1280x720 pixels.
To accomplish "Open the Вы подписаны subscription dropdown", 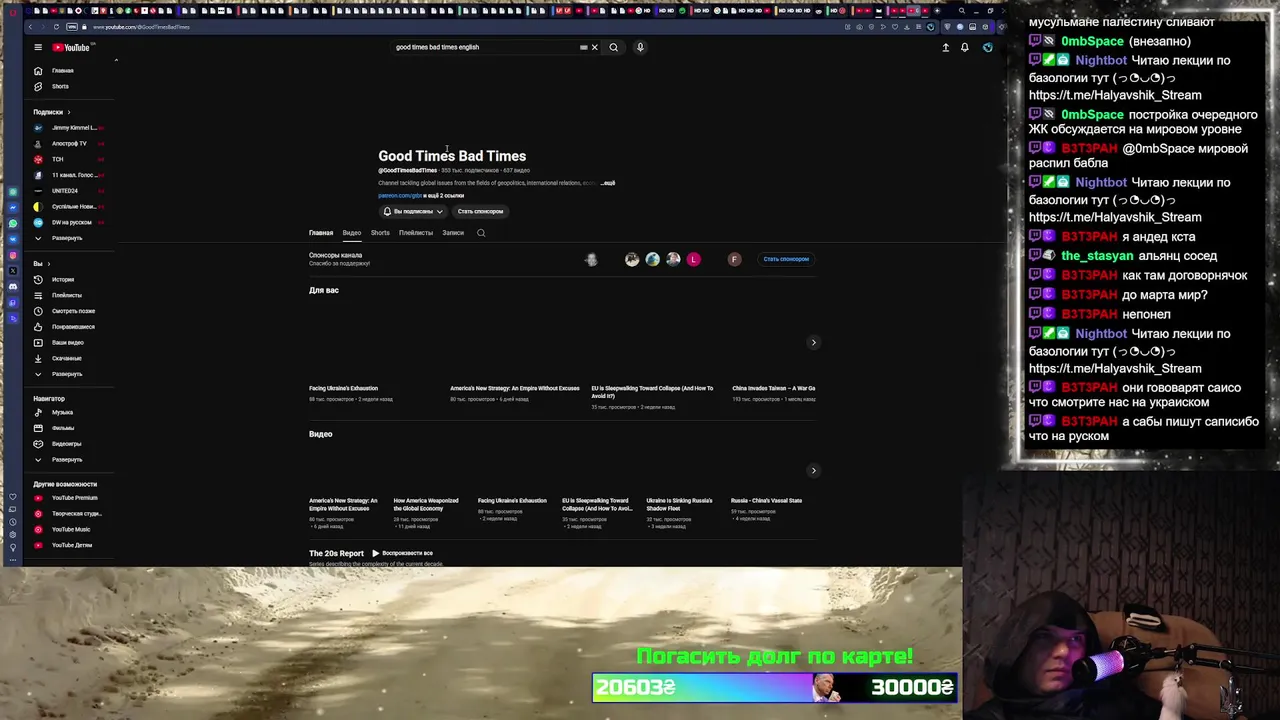I will pyautogui.click(x=413, y=211).
